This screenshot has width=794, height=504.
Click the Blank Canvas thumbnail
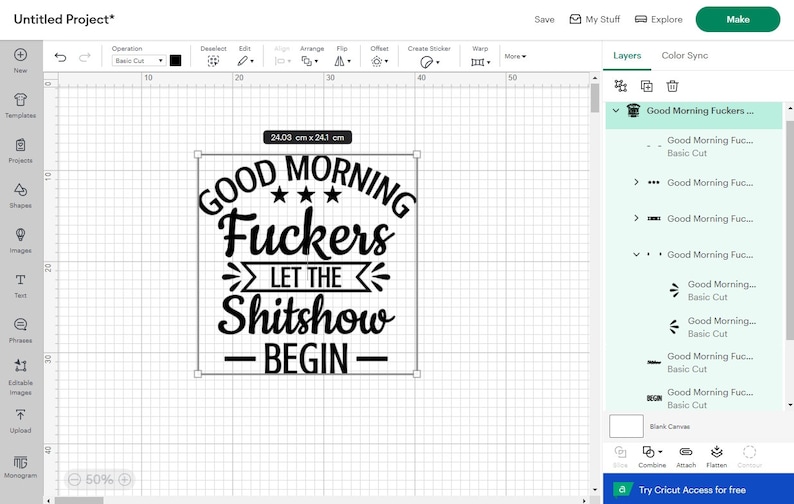[x=626, y=426]
